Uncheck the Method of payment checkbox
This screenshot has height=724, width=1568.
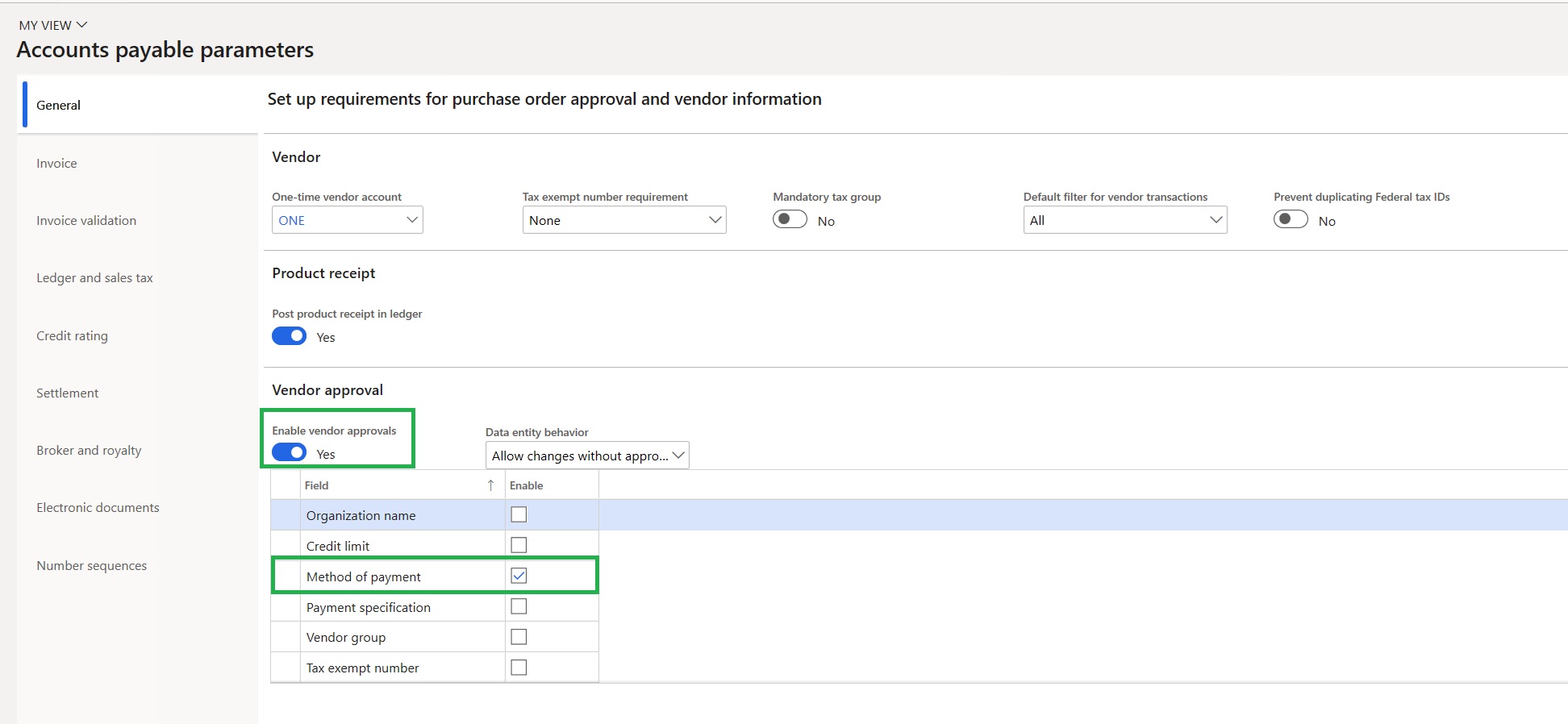[519, 576]
